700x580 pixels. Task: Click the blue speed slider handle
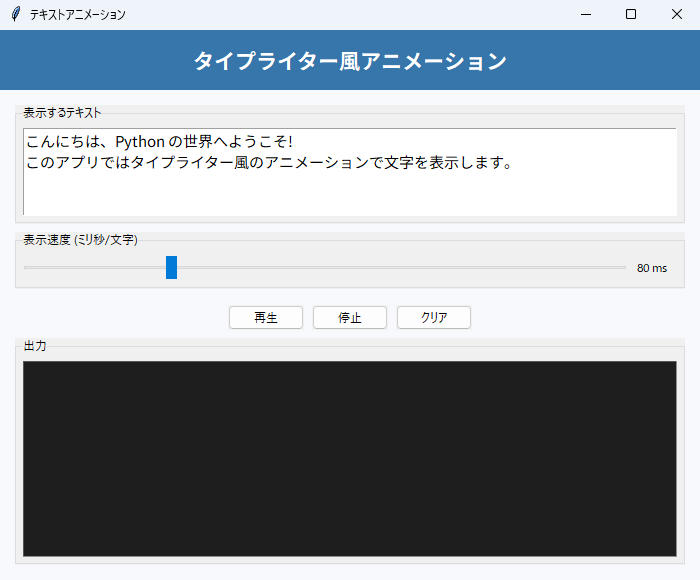click(171, 267)
